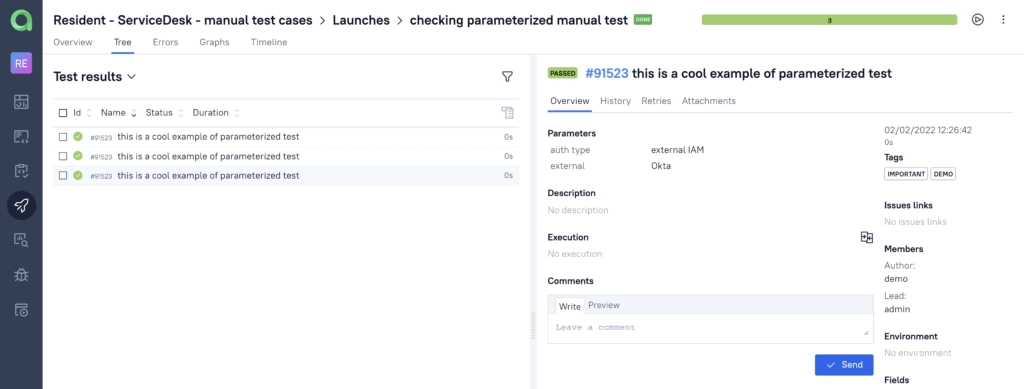Switch to the launch Overview tab
The image size is (1024, 389).
[x=72, y=42]
